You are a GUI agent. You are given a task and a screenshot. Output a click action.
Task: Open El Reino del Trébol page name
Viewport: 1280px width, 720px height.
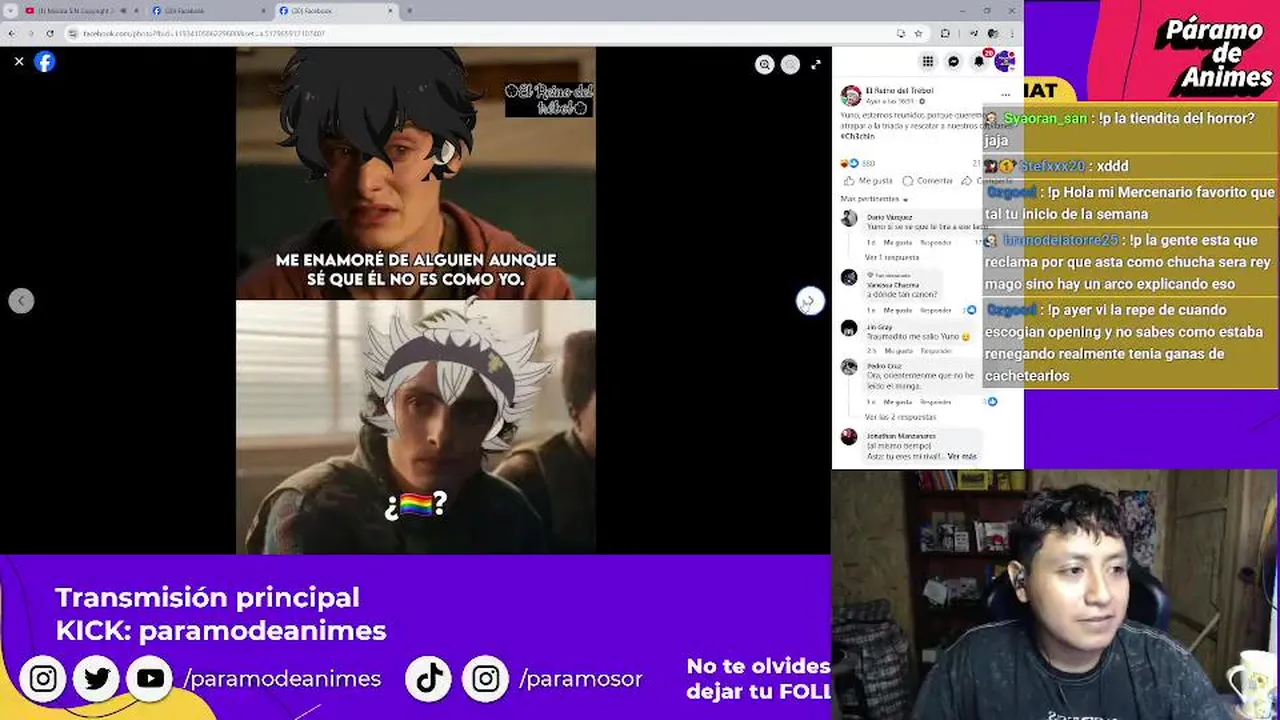[x=899, y=91]
